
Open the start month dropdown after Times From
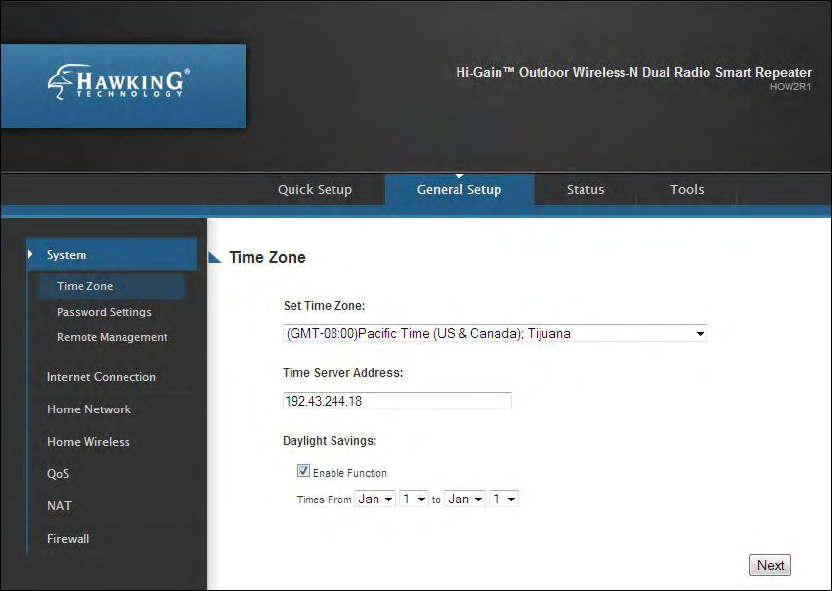pos(375,499)
